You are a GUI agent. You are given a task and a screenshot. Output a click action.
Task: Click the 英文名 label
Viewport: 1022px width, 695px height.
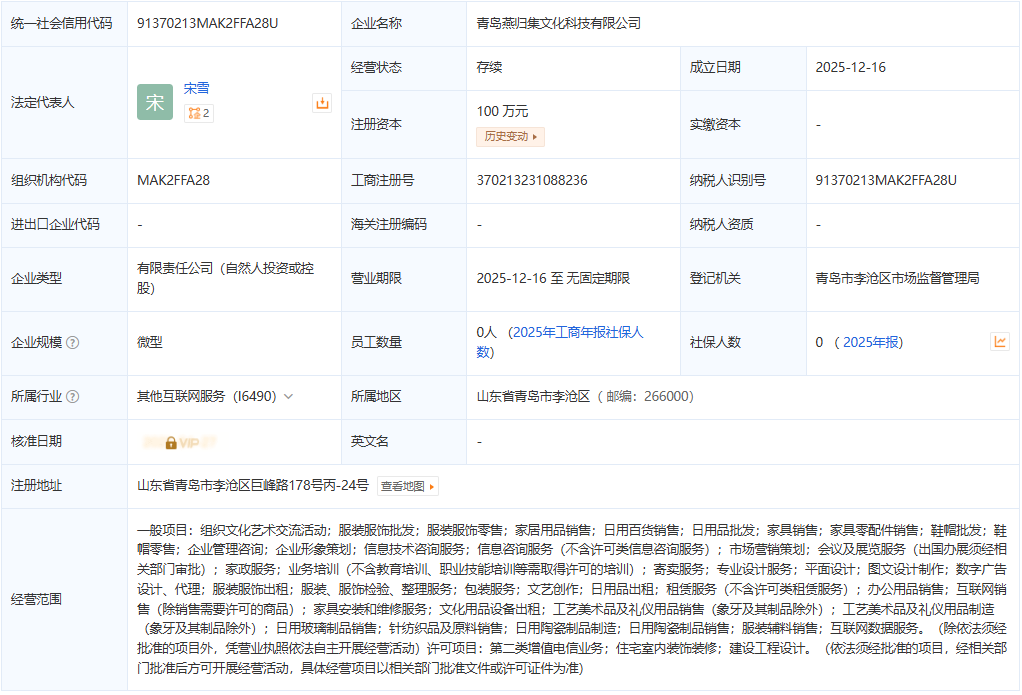point(370,441)
